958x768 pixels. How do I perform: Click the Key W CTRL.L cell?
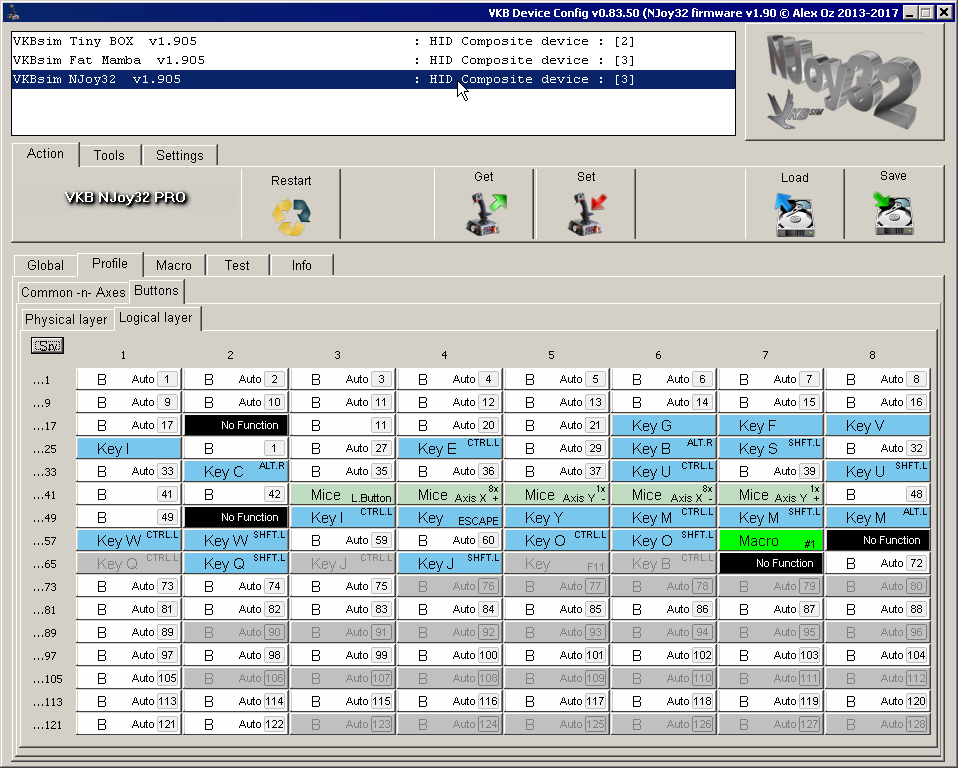129,541
